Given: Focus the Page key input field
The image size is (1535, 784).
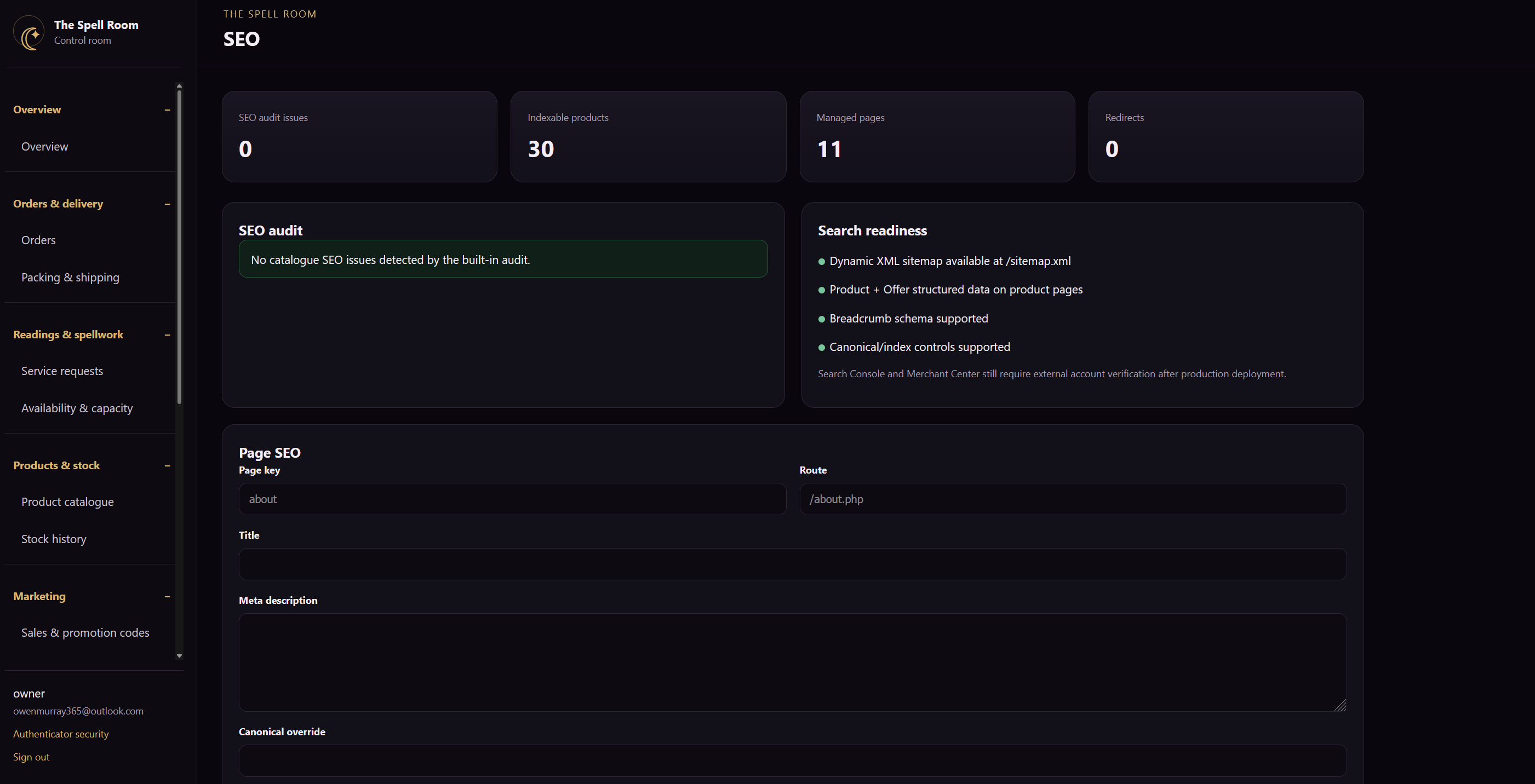Looking at the screenshot, I should tap(512, 499).
